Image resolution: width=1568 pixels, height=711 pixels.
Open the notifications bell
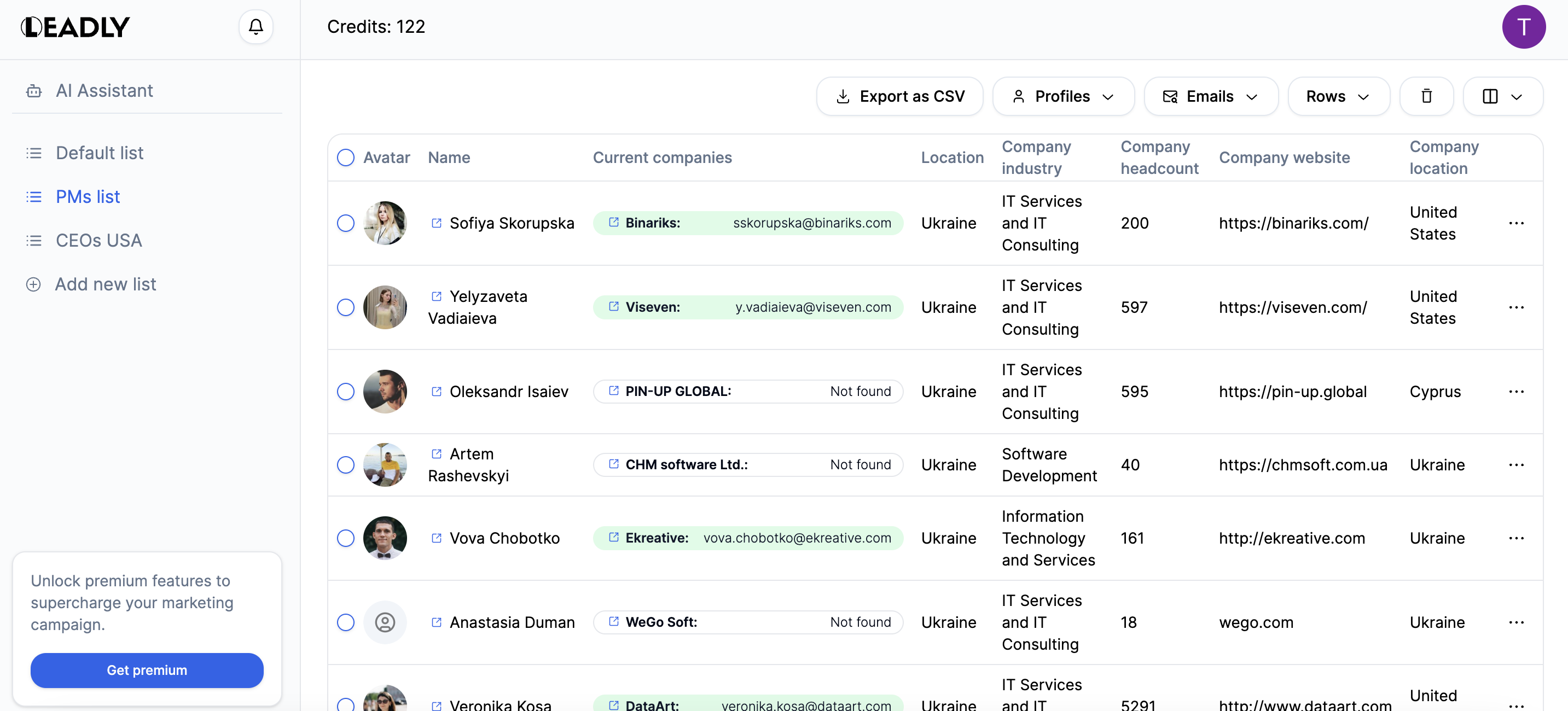pos(255,27)
